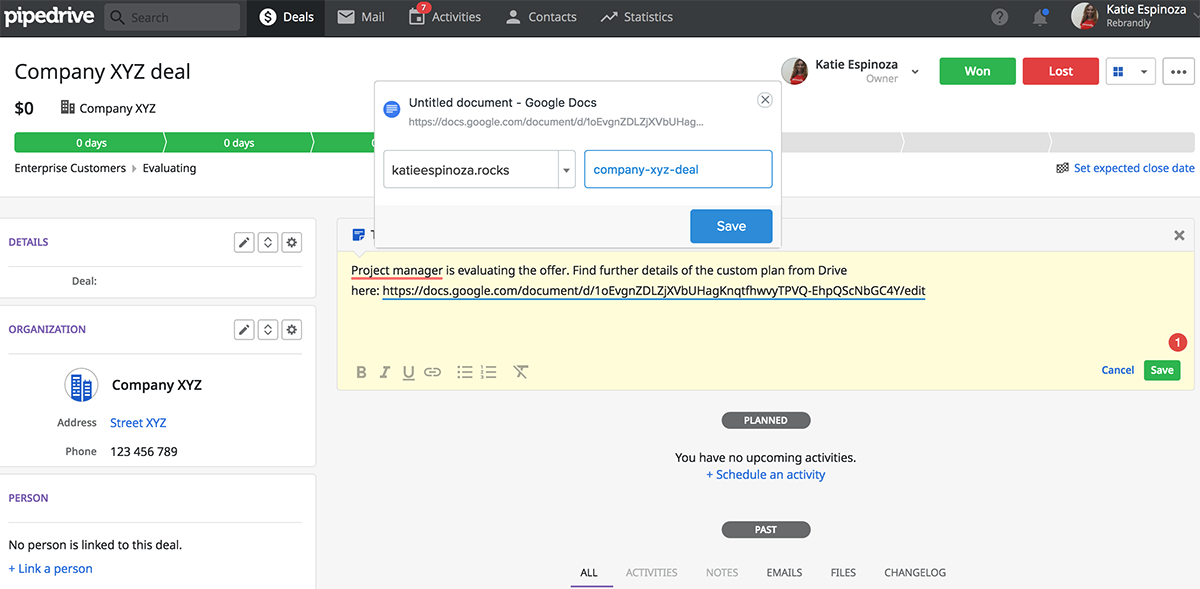Image resolution: width=1200 pixels, height=589 pixels.
Task: Open Organization section settings gear
Action: 292,329
